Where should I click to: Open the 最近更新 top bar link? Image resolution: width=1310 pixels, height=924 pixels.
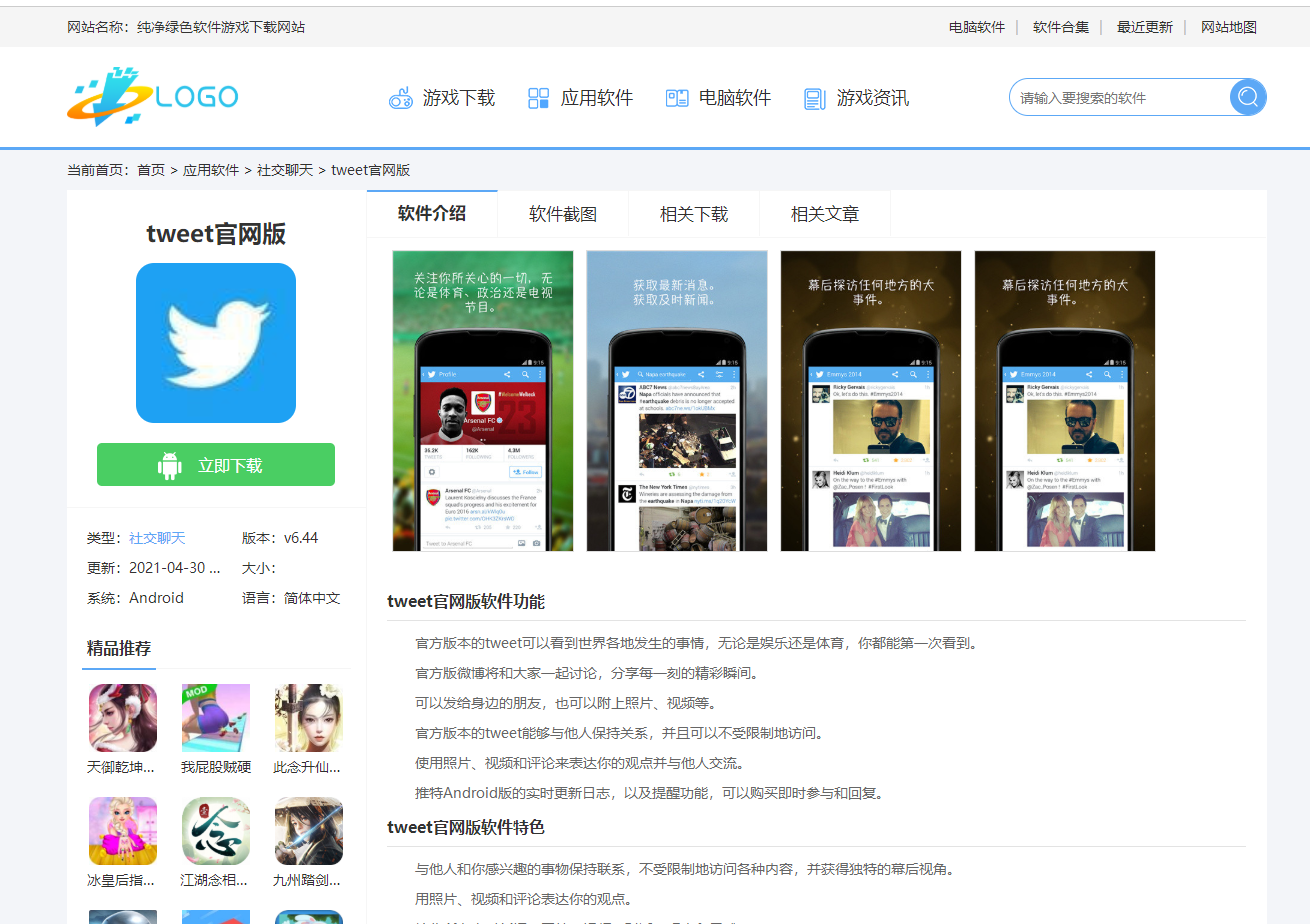[1145, 27]
